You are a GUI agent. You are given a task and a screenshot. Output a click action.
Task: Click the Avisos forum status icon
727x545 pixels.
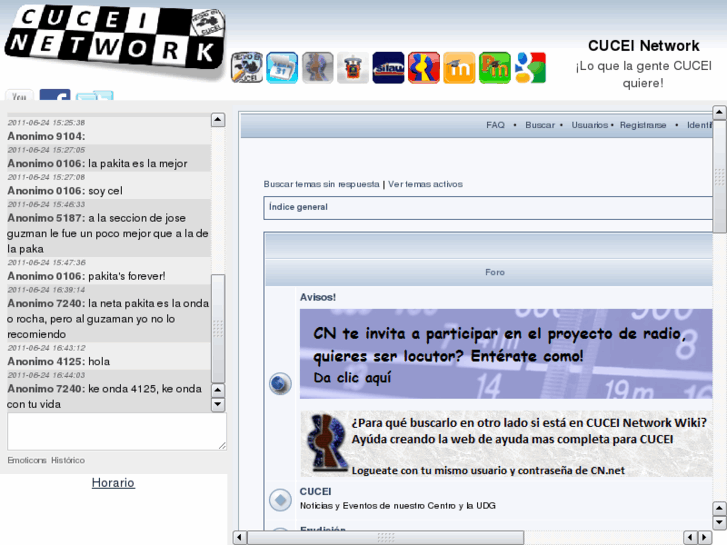[281, 384]
